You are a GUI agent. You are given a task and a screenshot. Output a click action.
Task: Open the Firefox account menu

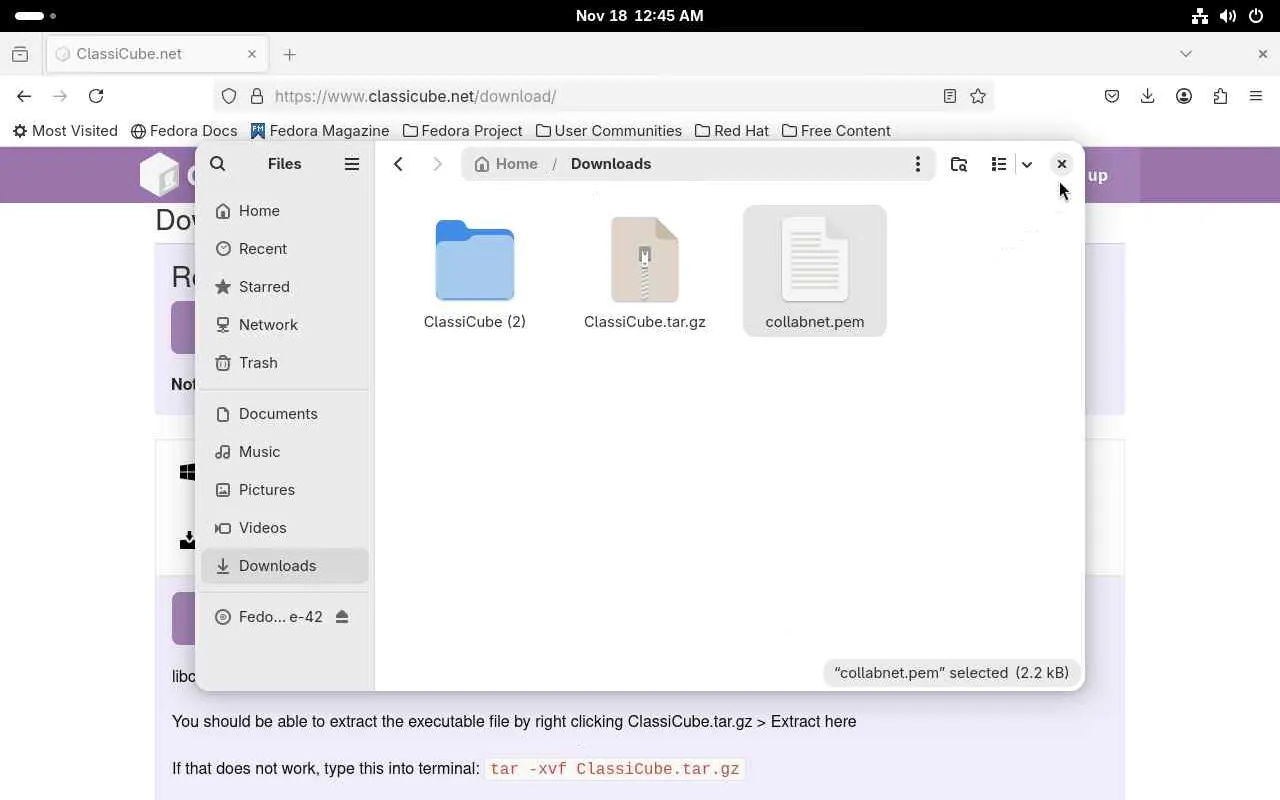pyautogui.click(x=1184, y=96)
